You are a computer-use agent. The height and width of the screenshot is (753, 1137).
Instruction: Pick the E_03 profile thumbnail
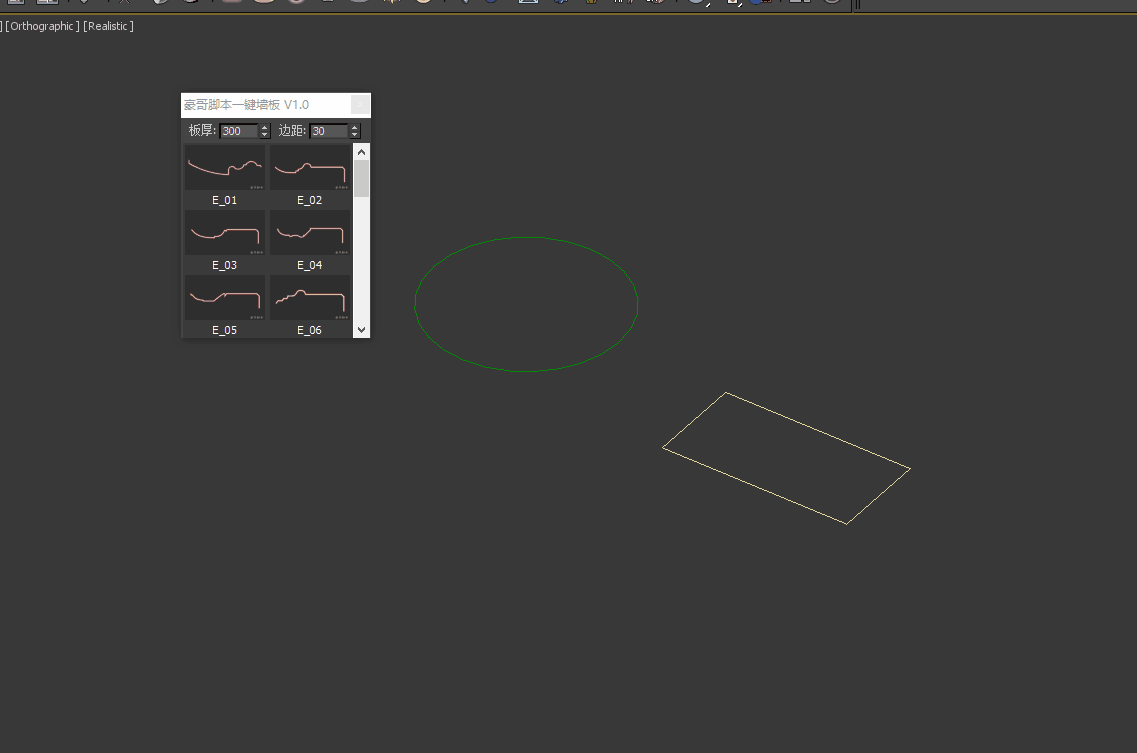coord(225,233)
